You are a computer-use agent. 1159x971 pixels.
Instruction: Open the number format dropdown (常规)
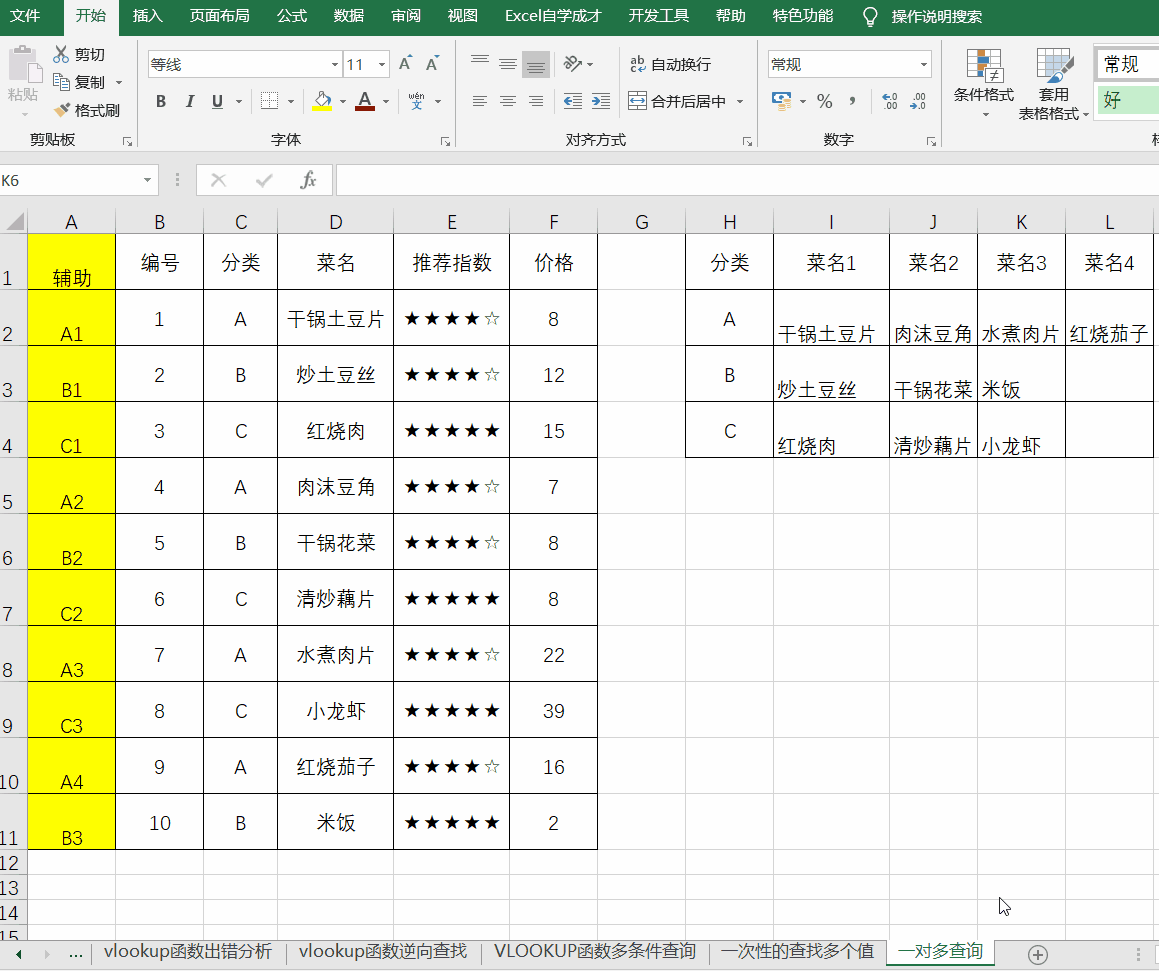pos(923,65)
